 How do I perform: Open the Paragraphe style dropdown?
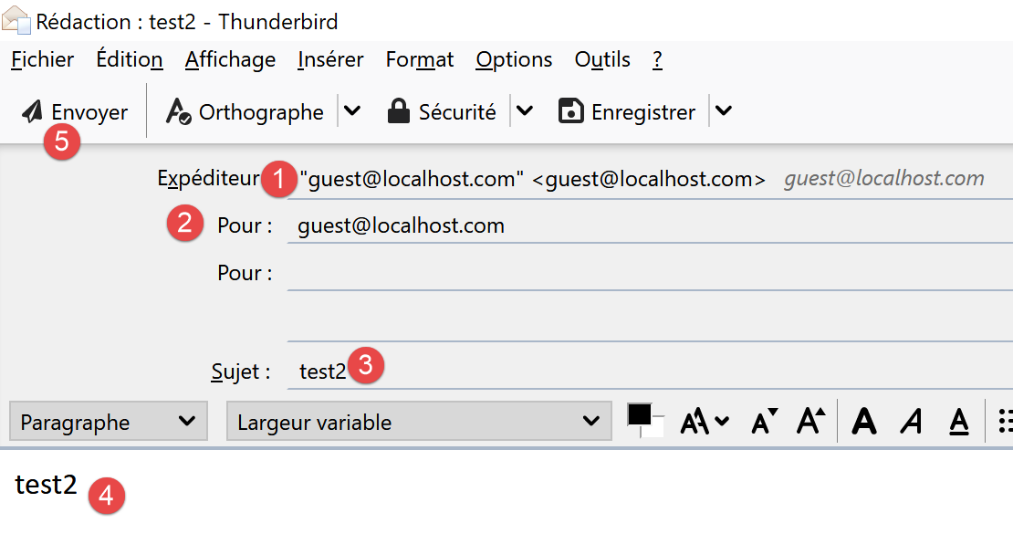108,422
